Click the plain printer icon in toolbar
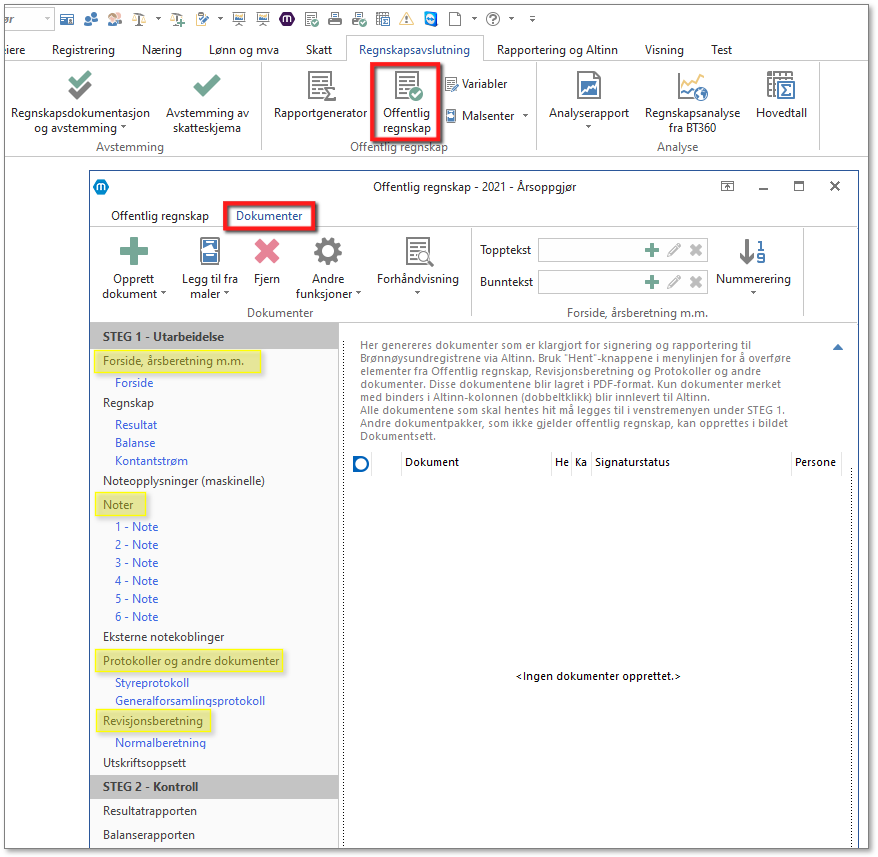The image size is (878, 857). 335,20
